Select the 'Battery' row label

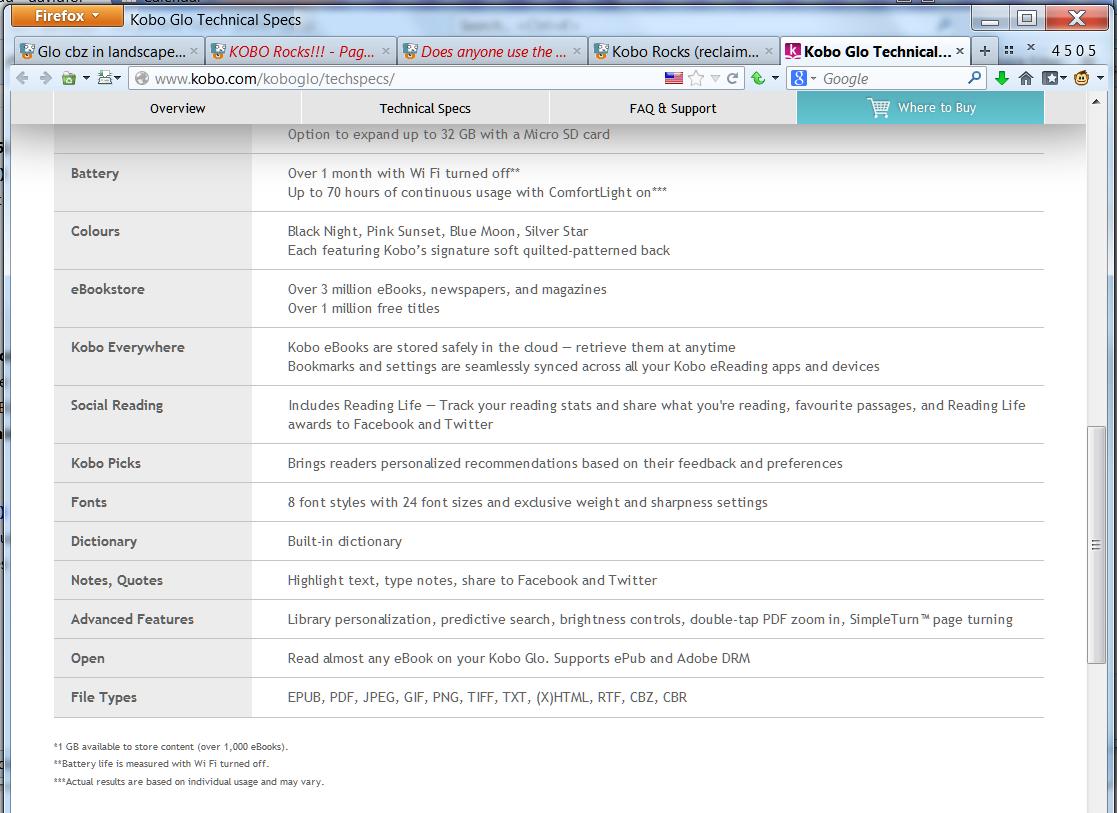click(x=95, y=173)
